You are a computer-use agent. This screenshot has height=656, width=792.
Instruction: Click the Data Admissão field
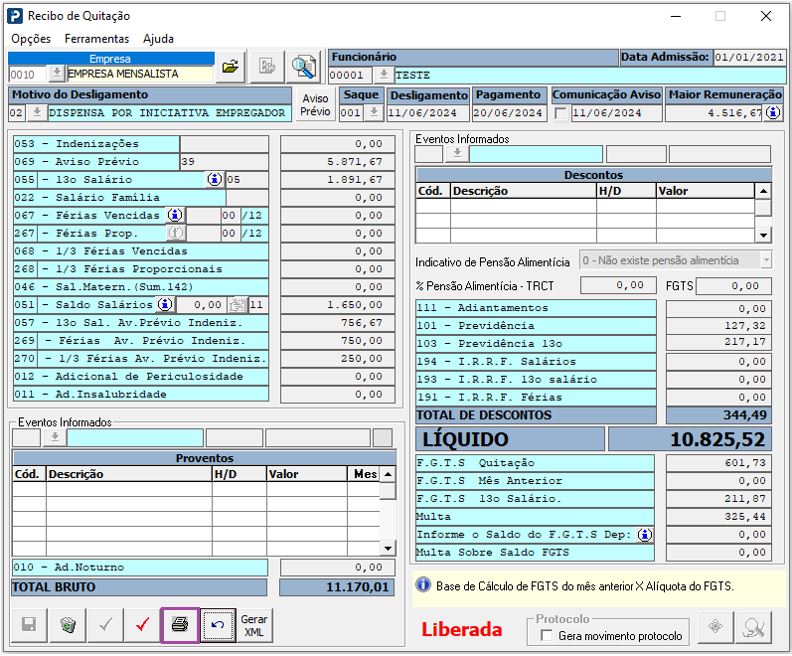tap(750, 57)
